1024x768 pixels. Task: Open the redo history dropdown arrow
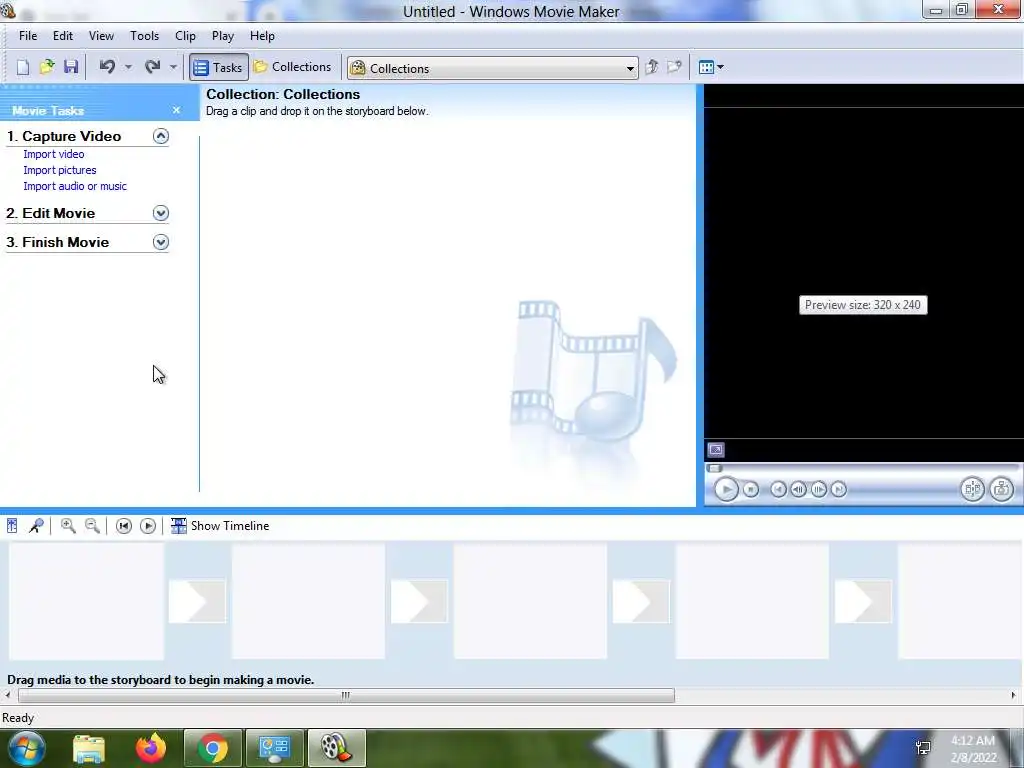tap(173, 67)
